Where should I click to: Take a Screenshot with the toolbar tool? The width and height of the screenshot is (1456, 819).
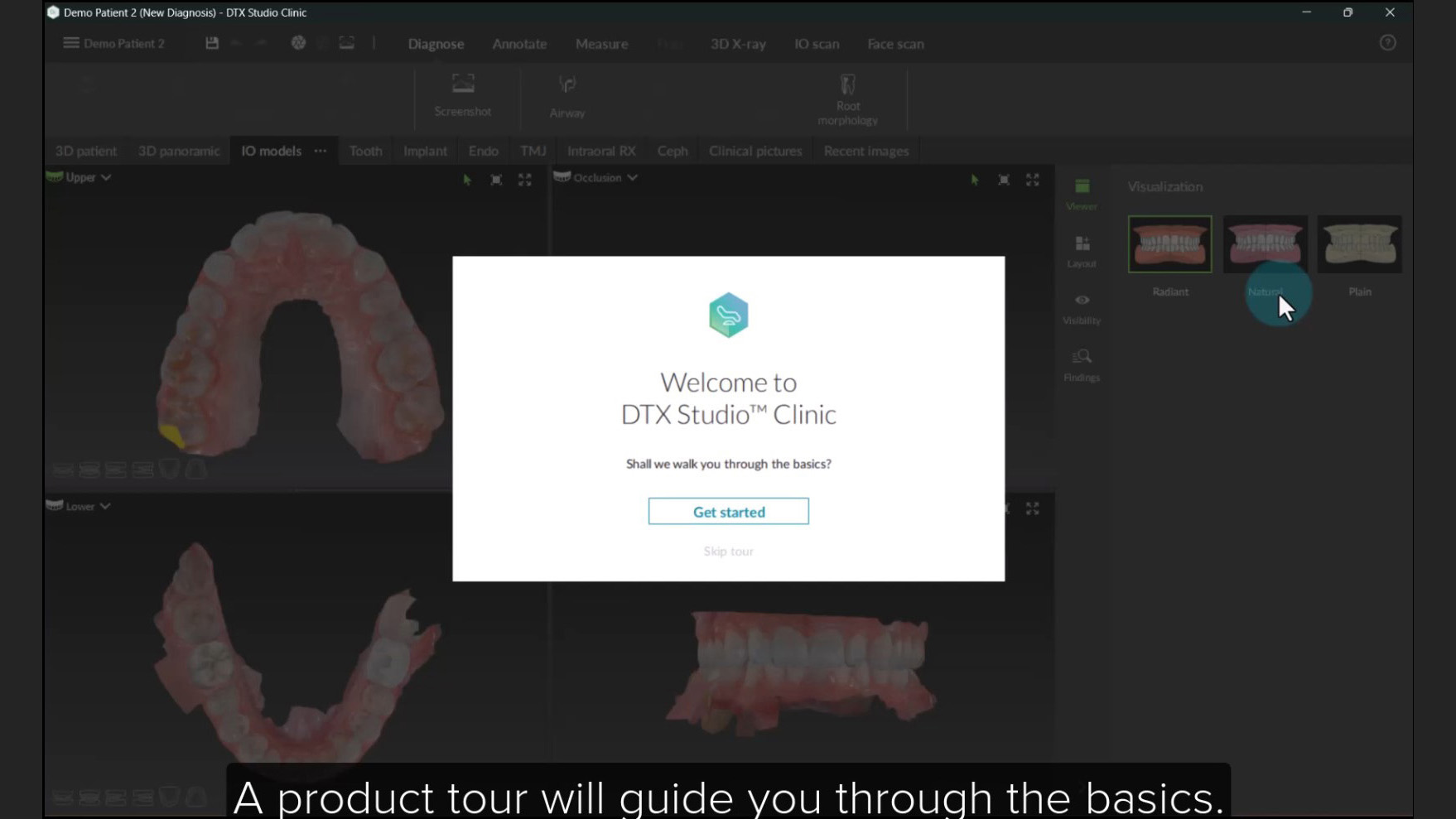click(463, 96)
